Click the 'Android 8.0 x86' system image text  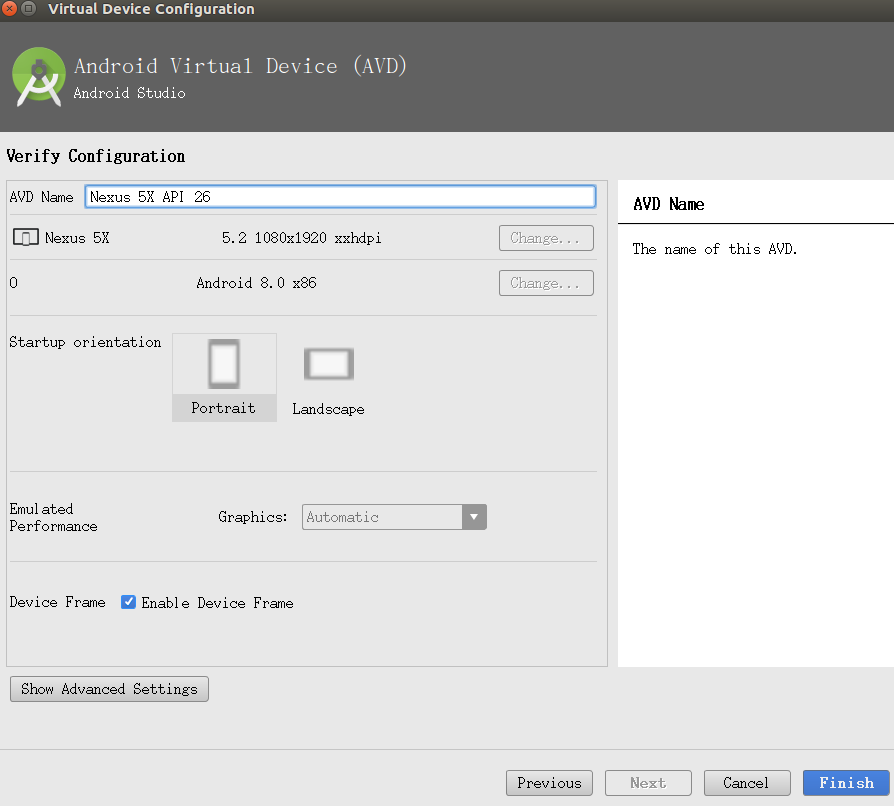pyautogui.click(x=257, y=283)
